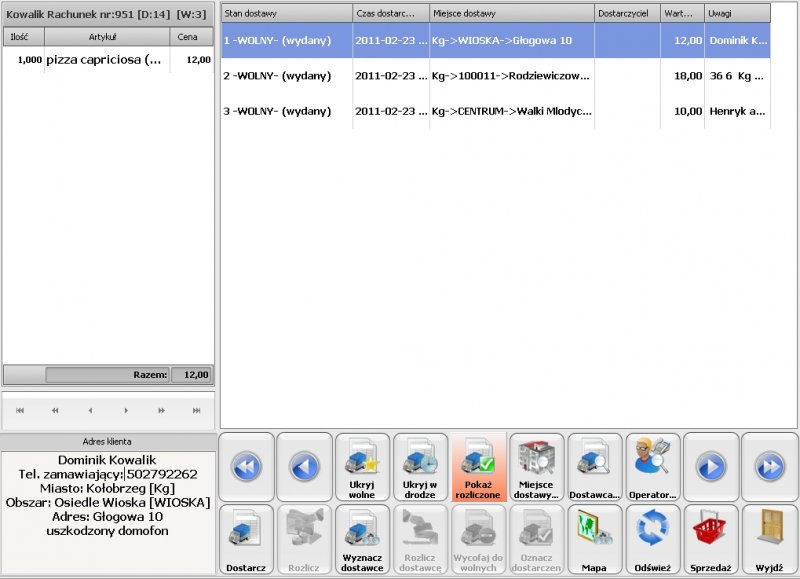Screen dimensions: 800x579
Task: Exit via the Wyjdź door icon
Action: pos(769,539)
